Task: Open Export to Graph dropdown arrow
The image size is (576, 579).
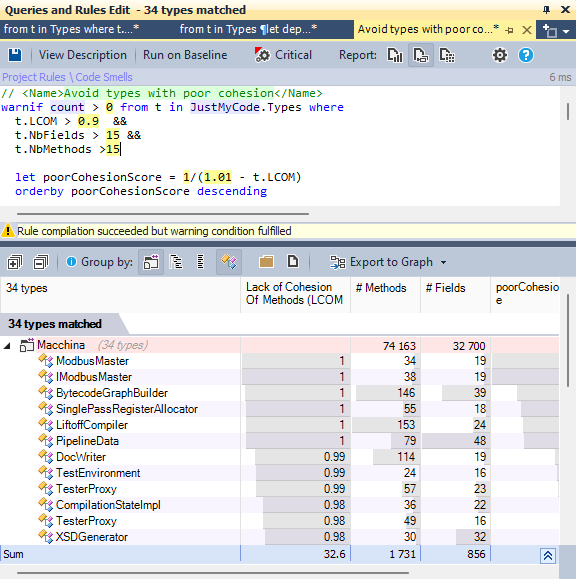Action: pyautogui.click(x=443, y=262)
